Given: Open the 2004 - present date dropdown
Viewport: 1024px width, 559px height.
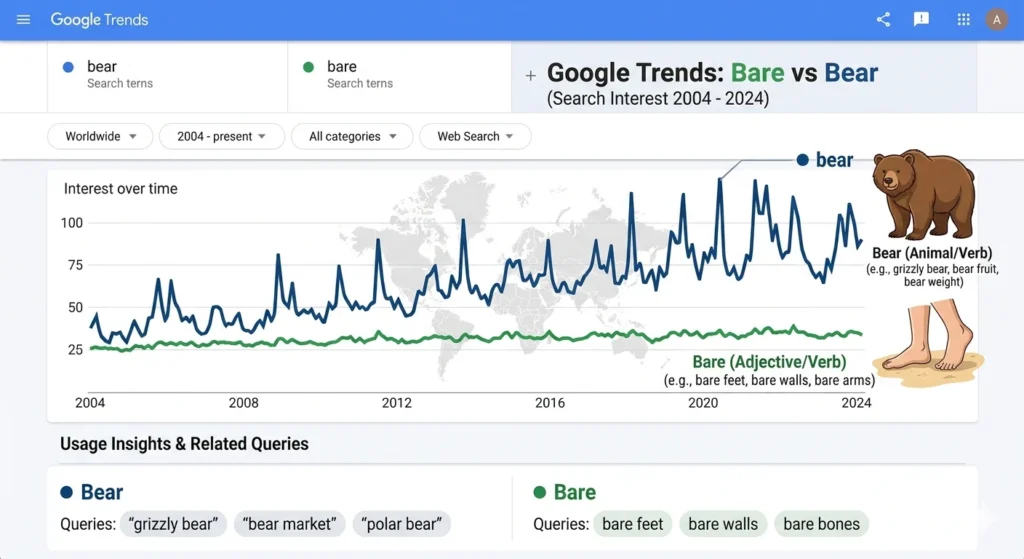Looking at the screenshot, I should click(221, 136).
